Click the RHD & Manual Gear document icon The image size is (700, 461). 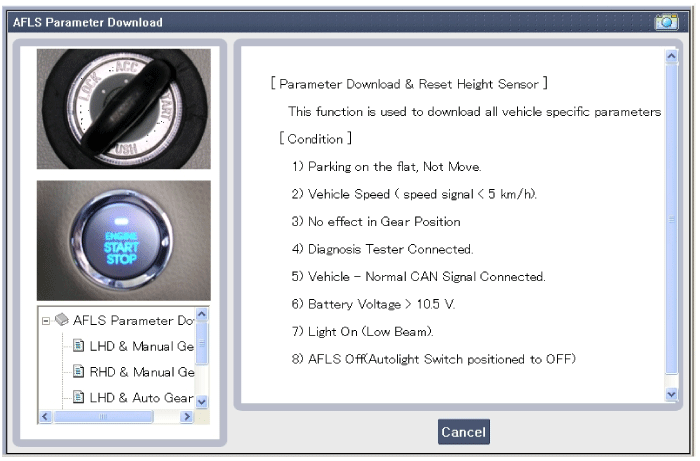tap(79, 374)
